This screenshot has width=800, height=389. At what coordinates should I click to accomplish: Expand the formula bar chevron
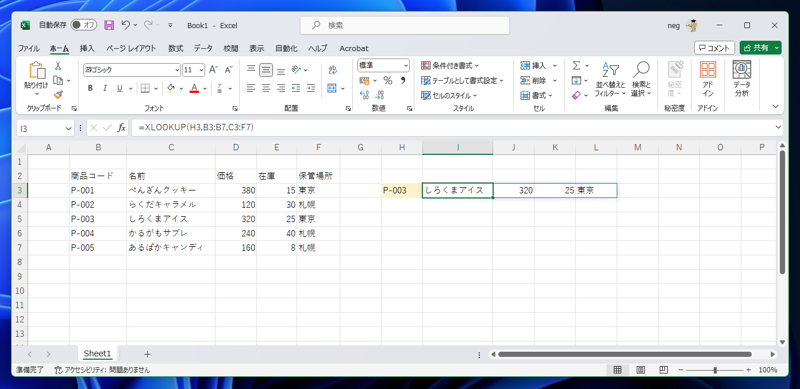pyautogui.click(x=778, y=127)
